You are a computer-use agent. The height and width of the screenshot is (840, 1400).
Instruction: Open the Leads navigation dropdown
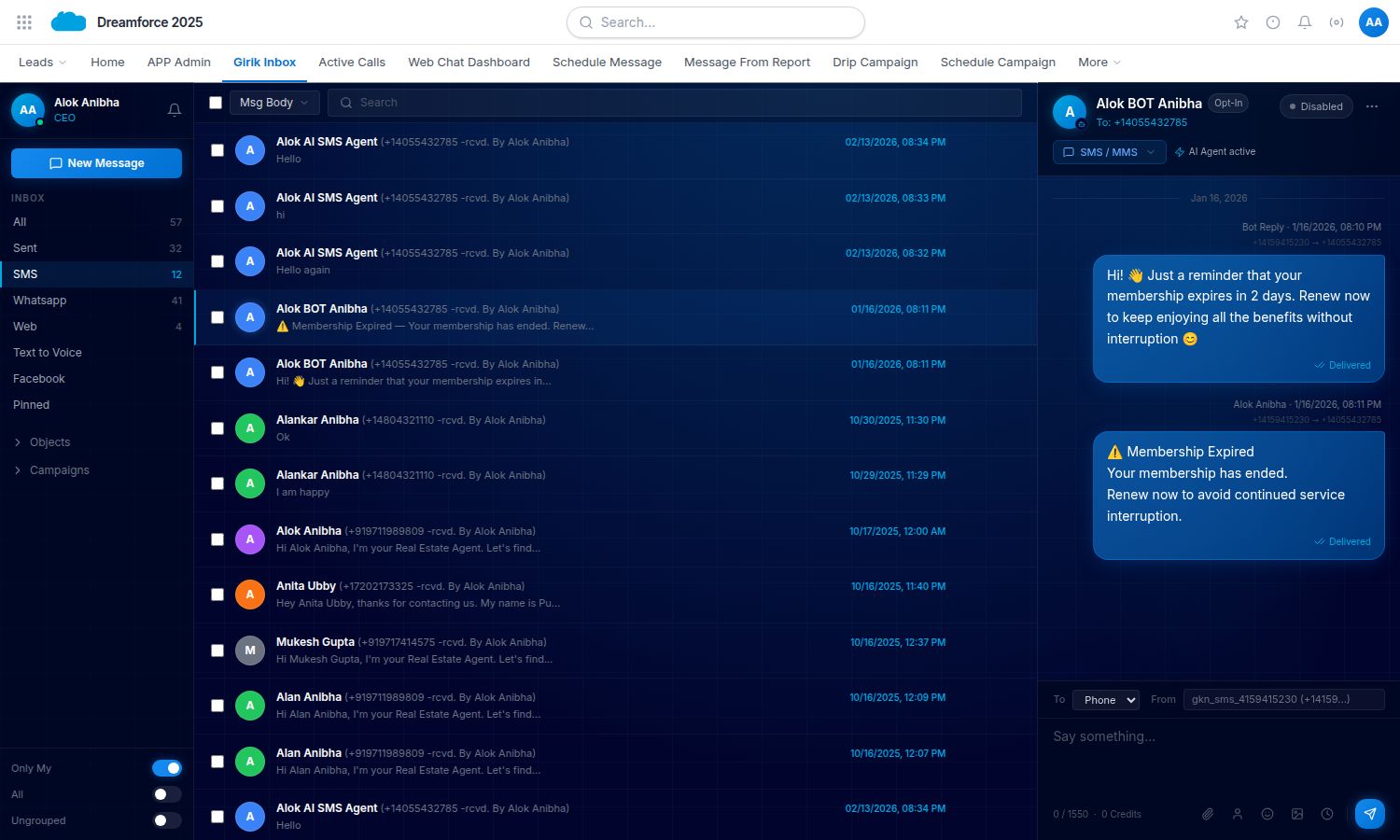tap(43, 63)
